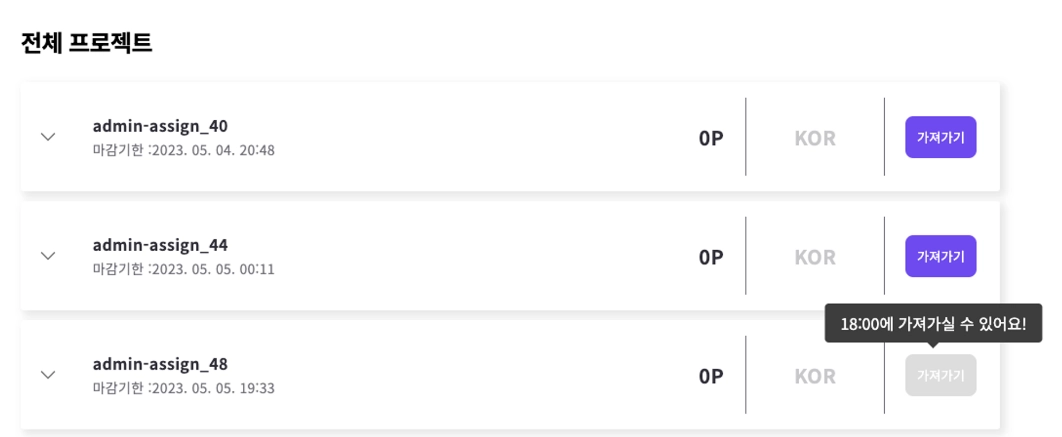Image resolution: width=1062 pixels, height=437 pixels.
Task: Click 가져가기 button for admin-assign_44
Action: click(940, 256)
